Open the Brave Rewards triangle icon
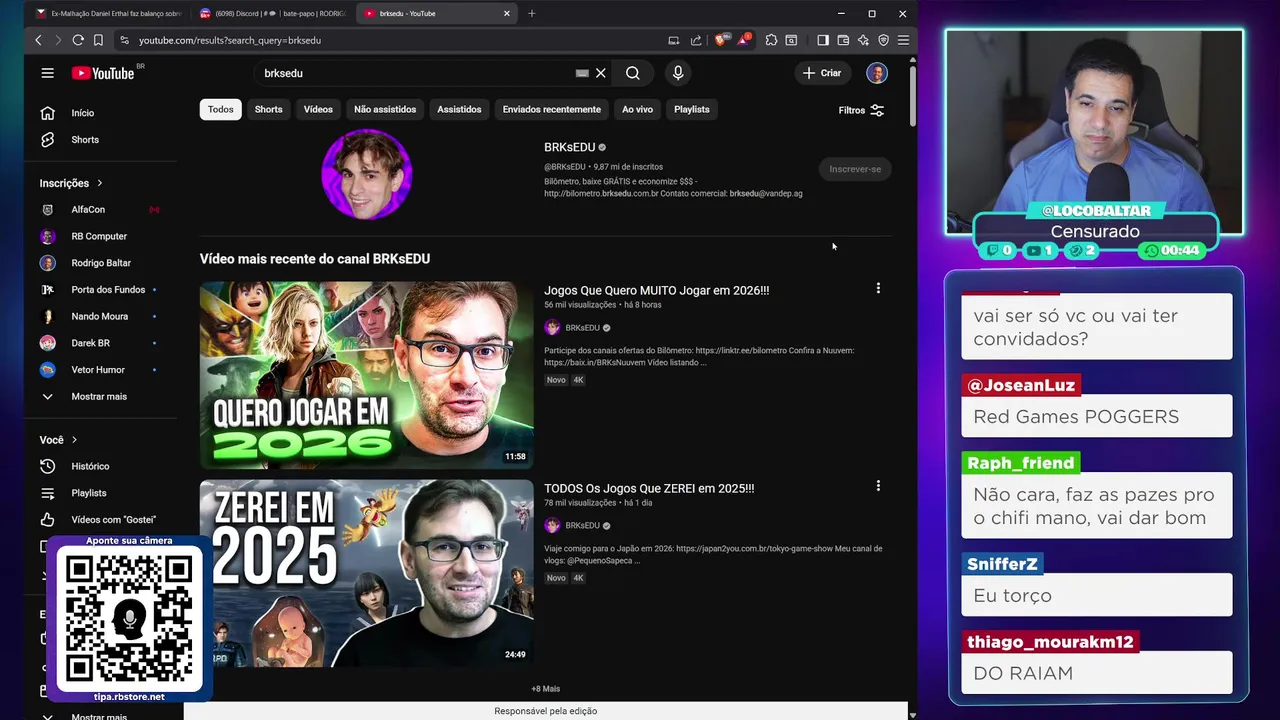 744,40
